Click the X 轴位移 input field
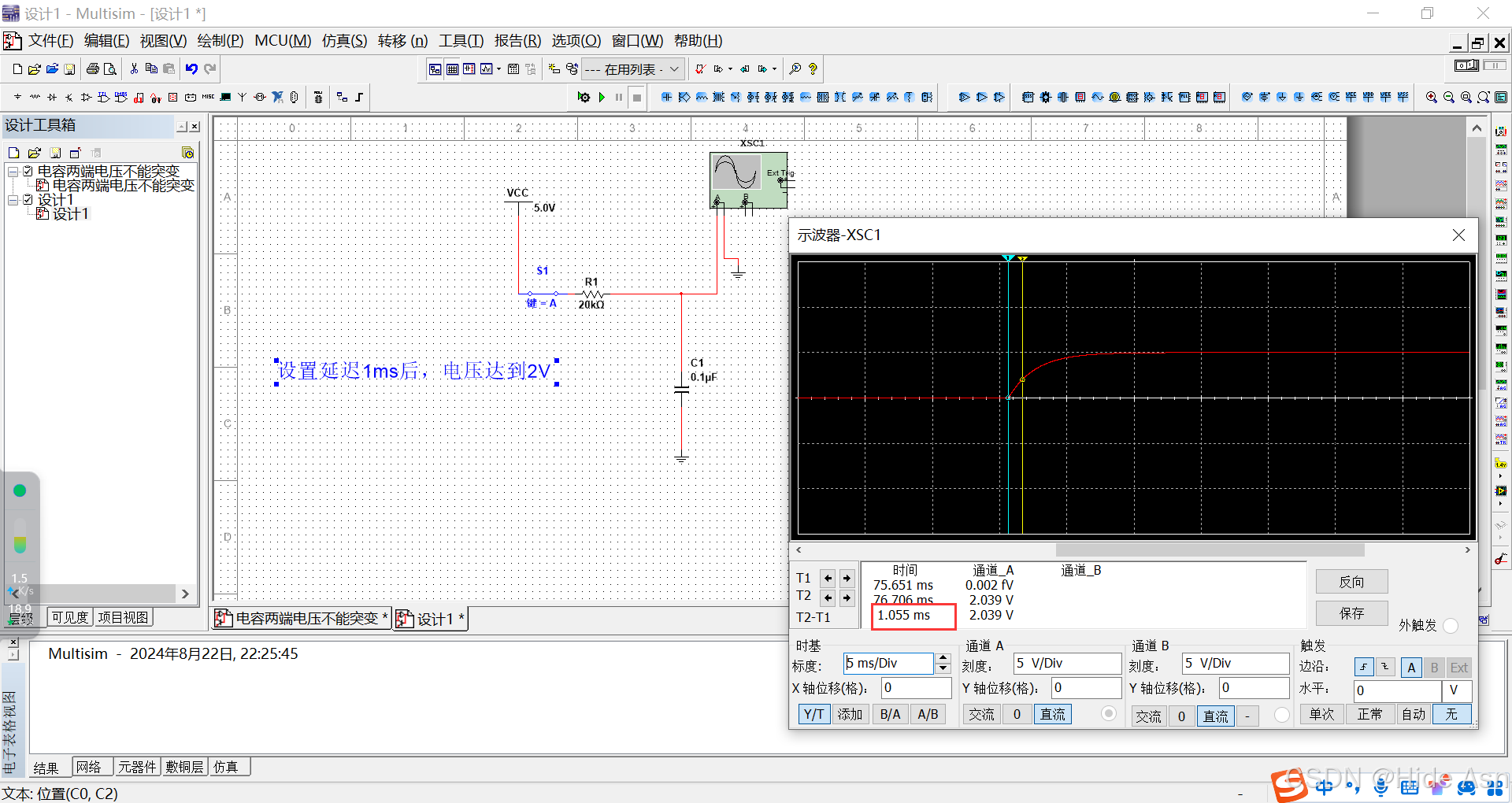The image size is (1512, 803). click(917, 688)
